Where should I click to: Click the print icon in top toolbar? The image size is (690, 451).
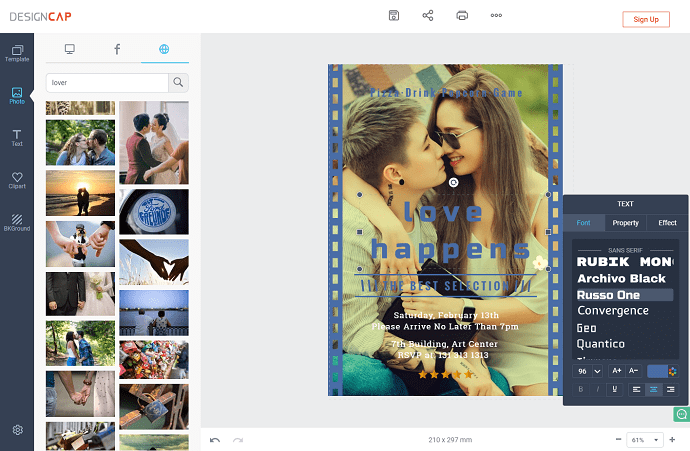point(462,16)
